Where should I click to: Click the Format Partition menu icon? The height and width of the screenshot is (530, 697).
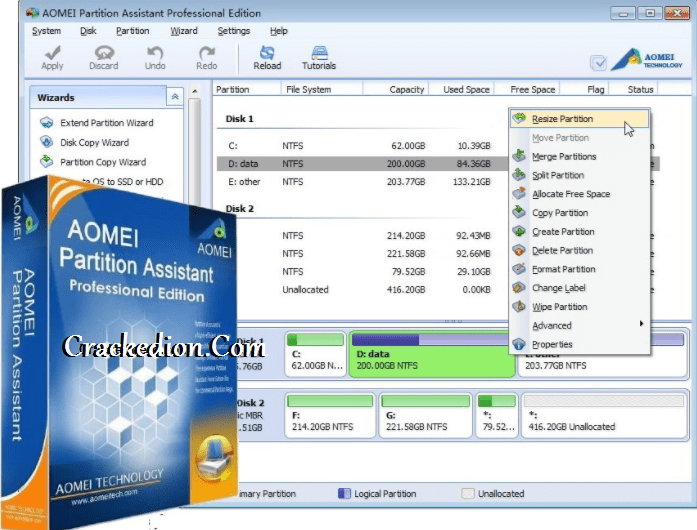pyautogui.click(x=519, y=269)
